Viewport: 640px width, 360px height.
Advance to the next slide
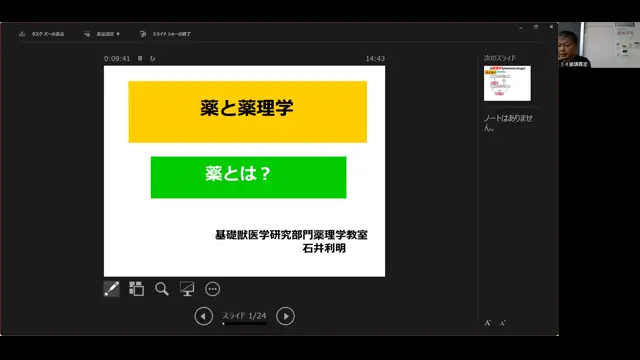285,316
